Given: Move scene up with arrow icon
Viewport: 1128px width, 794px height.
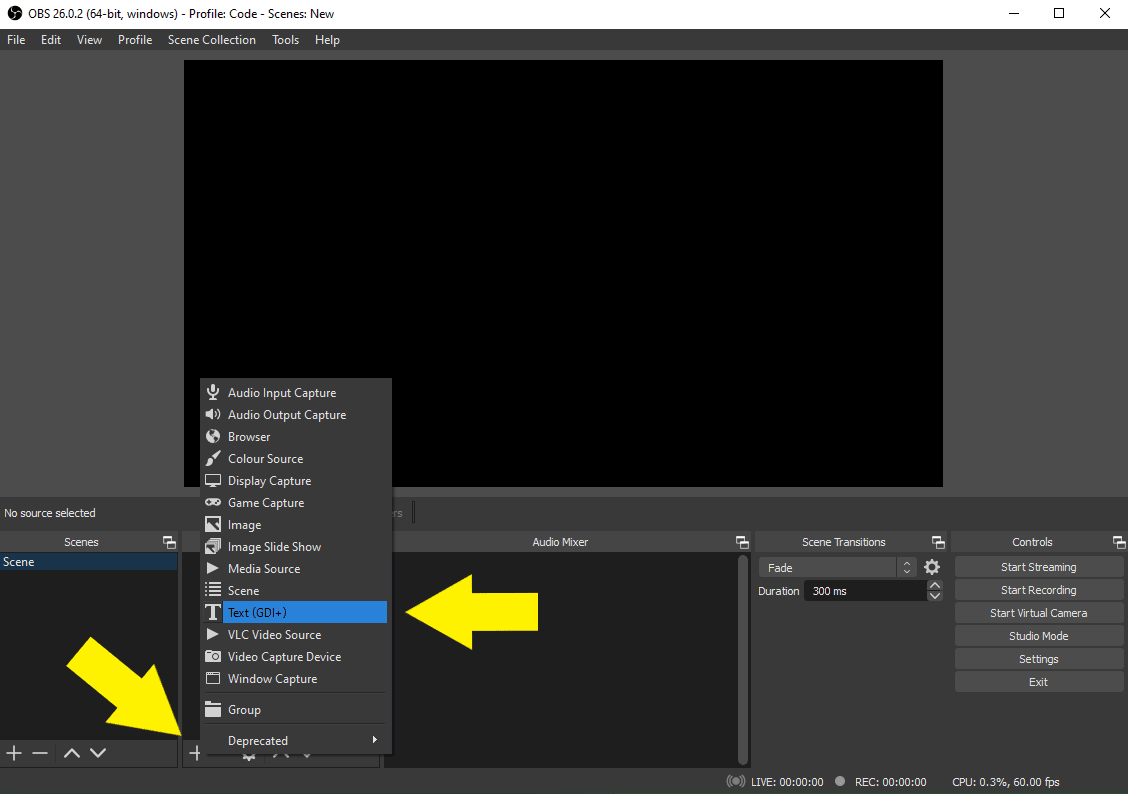Looking at the screenshot, I should click(x=72, y=753).
